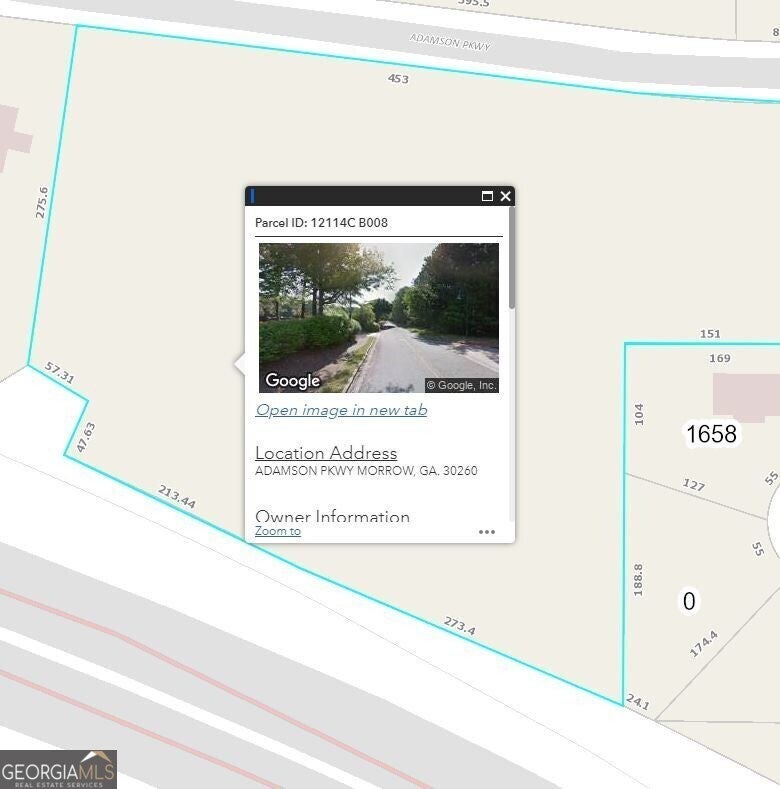Click the 453 boundary dimension label
This screenshot has width=780, height=789.
[398, 78]
